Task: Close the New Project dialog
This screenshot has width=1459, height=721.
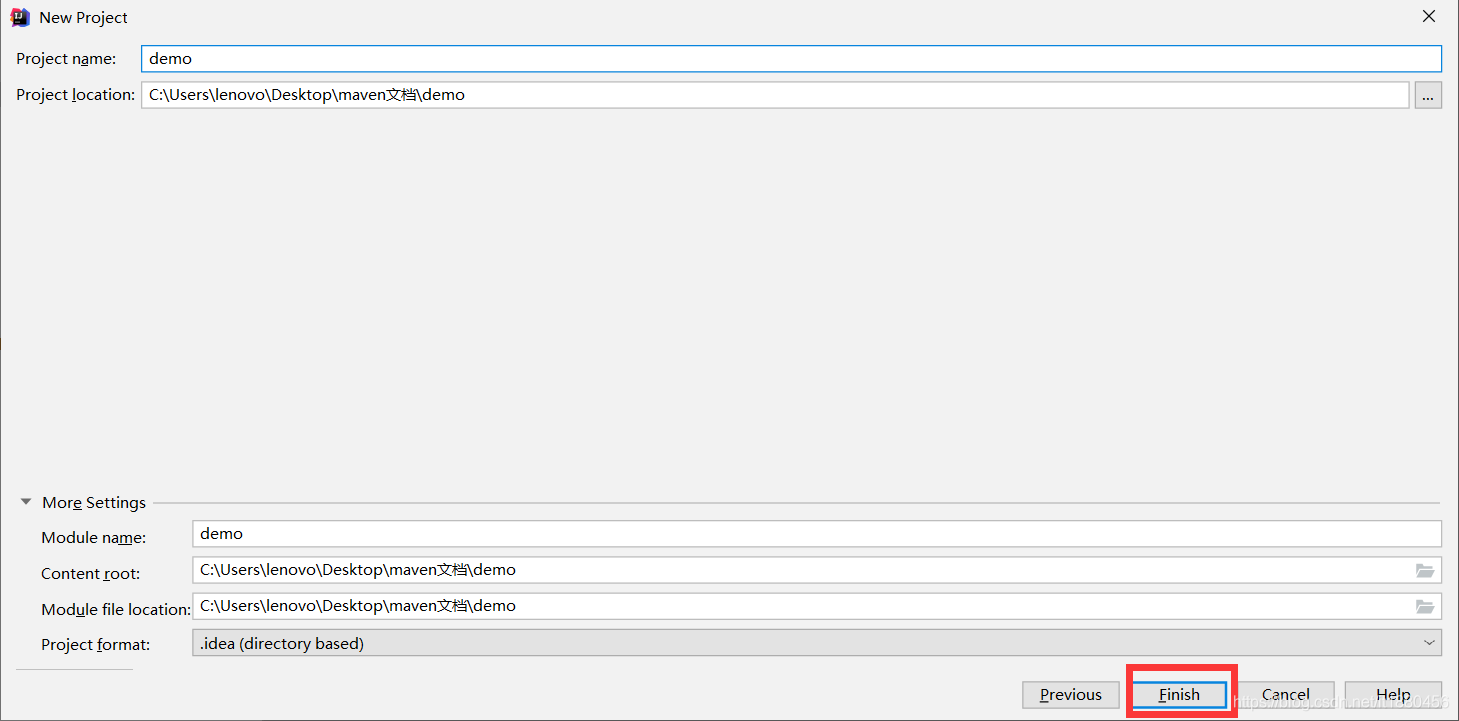Action: pyautogui.click(x=1429, y=17)
